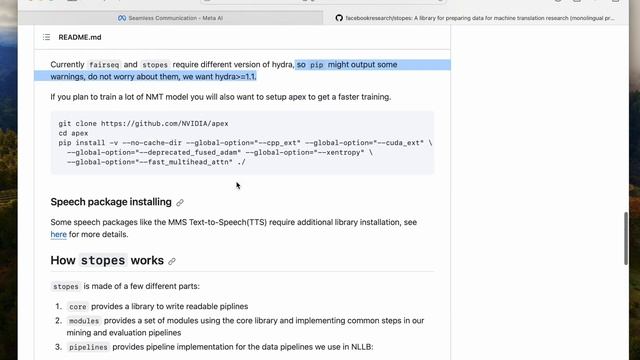Viewport: 640px width, 360px height.
Task: Click the '--deprecated_fused_adam' code line
Action: (220, 153)
